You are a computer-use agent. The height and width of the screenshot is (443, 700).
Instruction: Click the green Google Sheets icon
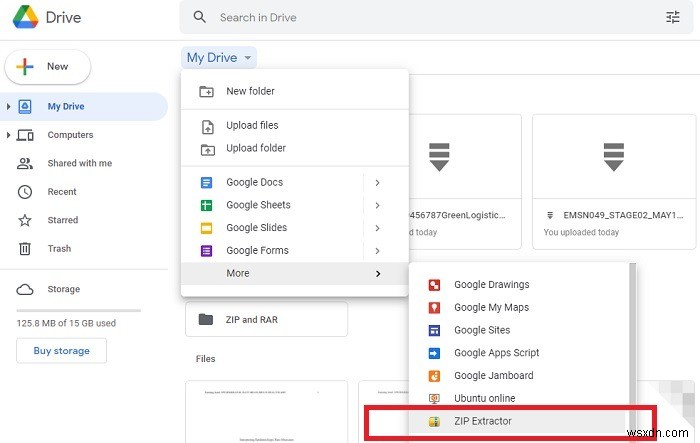[206, 205]
